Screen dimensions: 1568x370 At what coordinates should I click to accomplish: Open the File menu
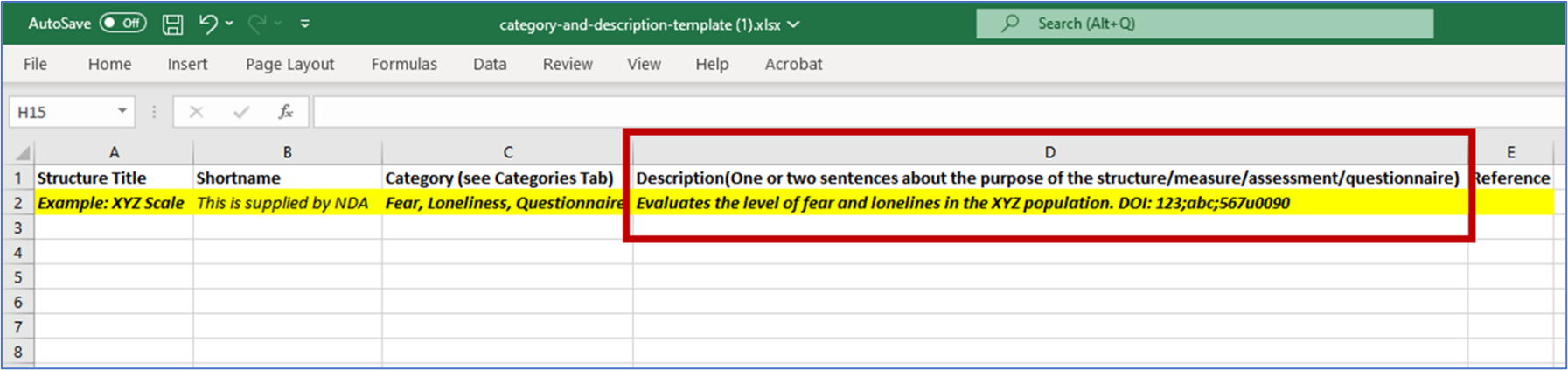[35, 64]
